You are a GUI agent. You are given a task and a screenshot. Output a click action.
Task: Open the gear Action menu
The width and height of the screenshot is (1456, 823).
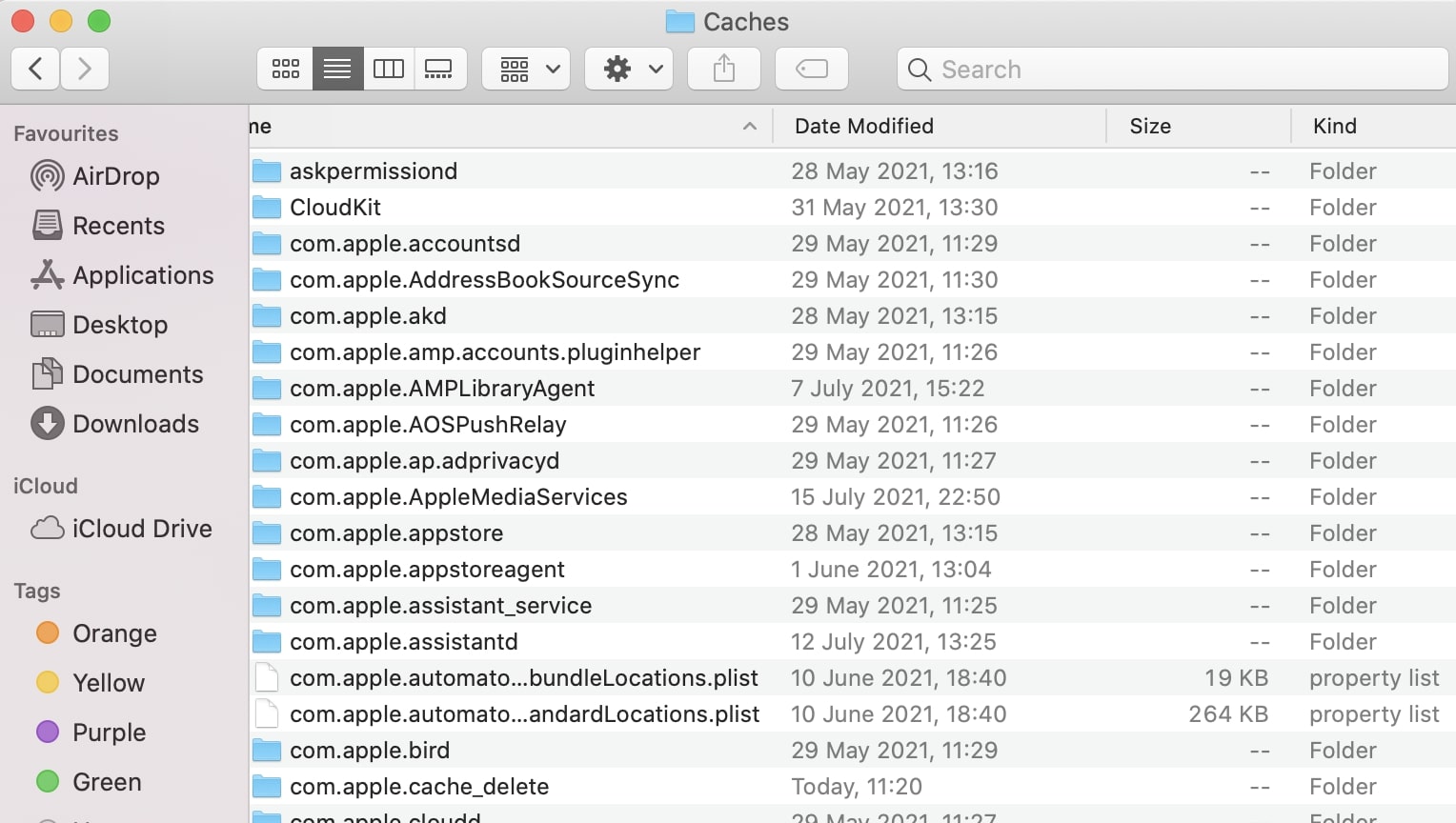pos(629,69)
